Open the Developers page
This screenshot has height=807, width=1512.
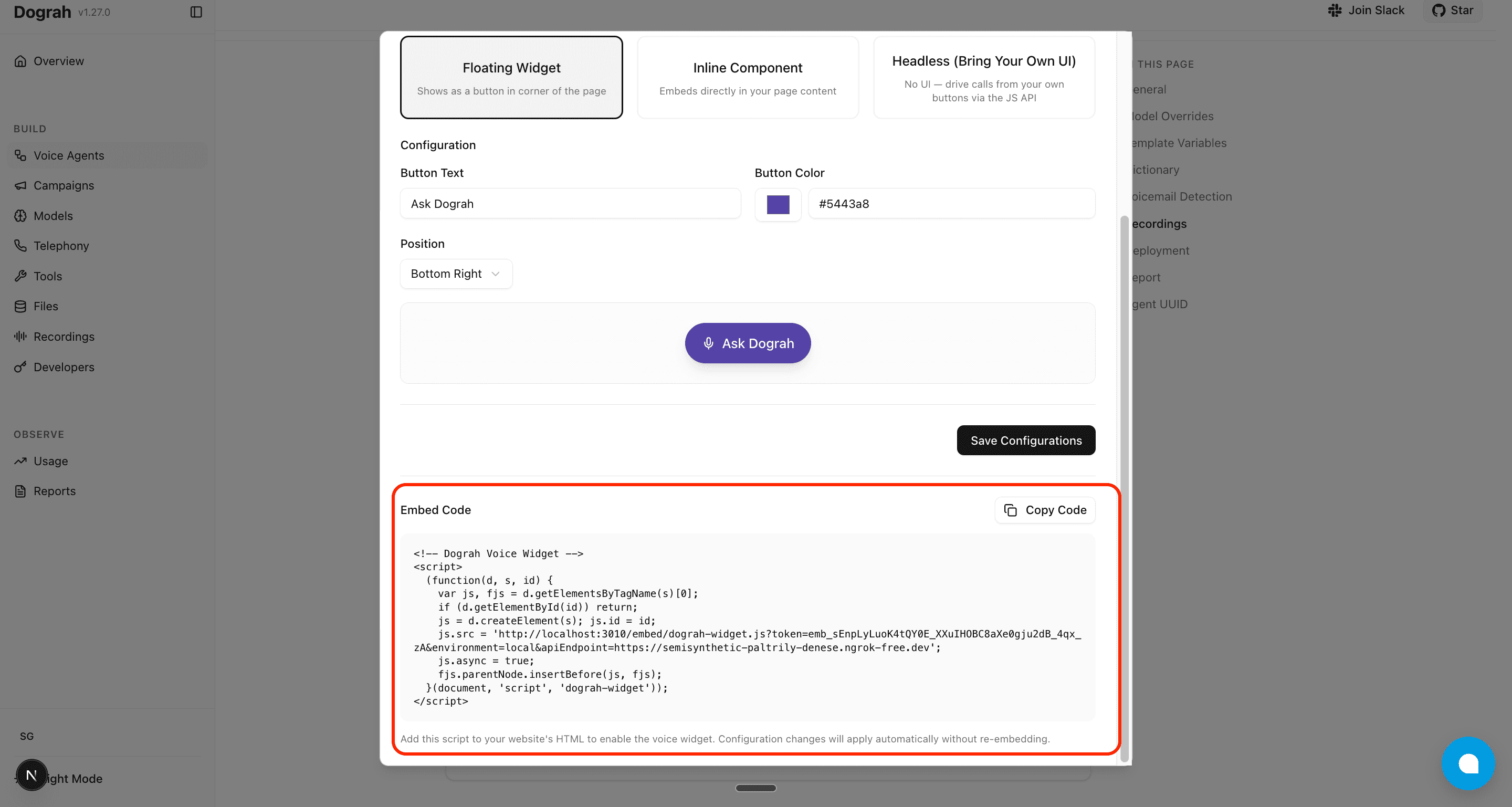coord(108,367)
